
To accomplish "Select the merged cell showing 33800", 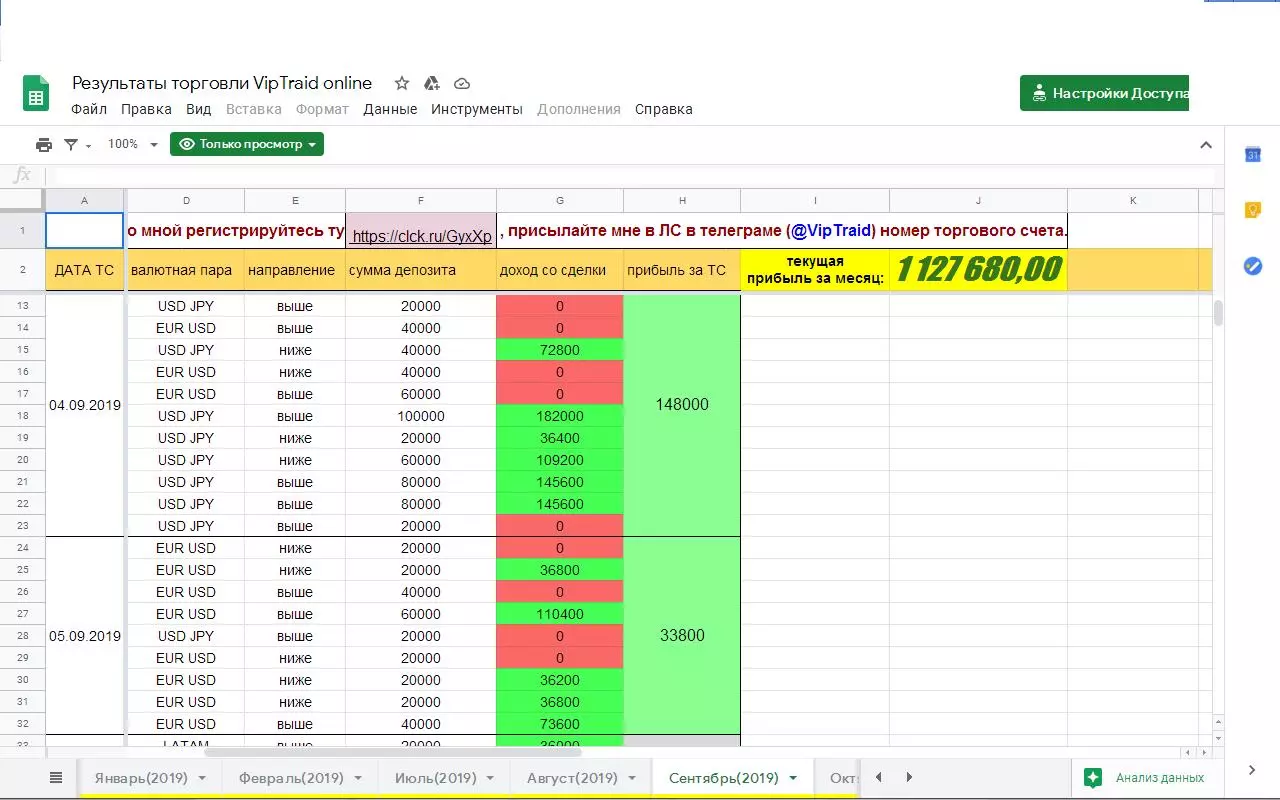I will [682, 636].
